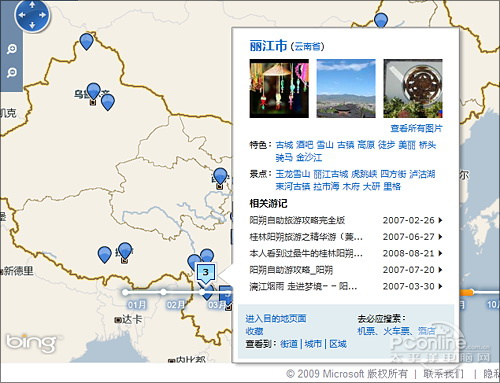Expand arrow next to 2007-07-20

click(x=440, y=270)
